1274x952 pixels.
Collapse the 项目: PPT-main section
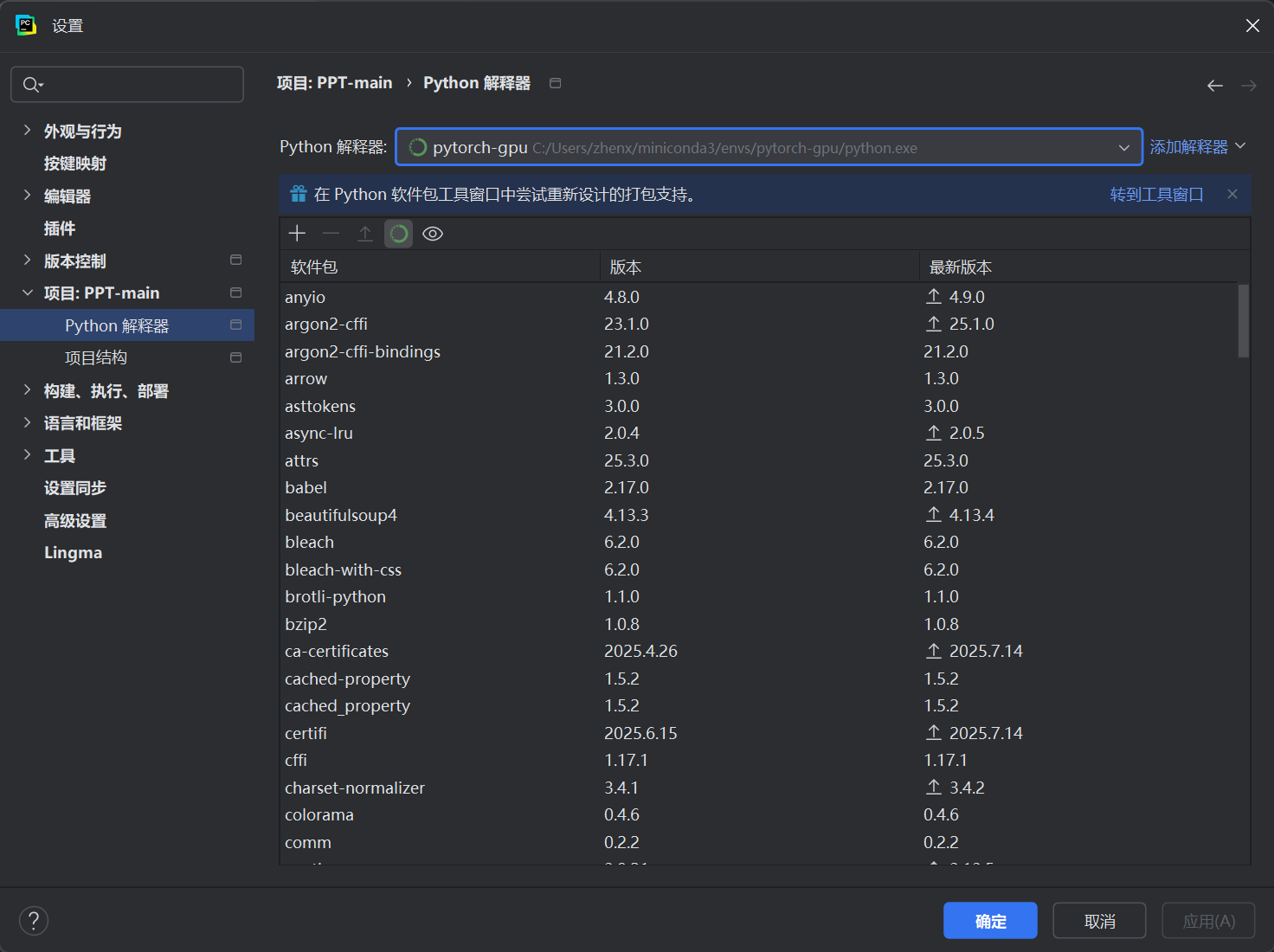(27, 293)
